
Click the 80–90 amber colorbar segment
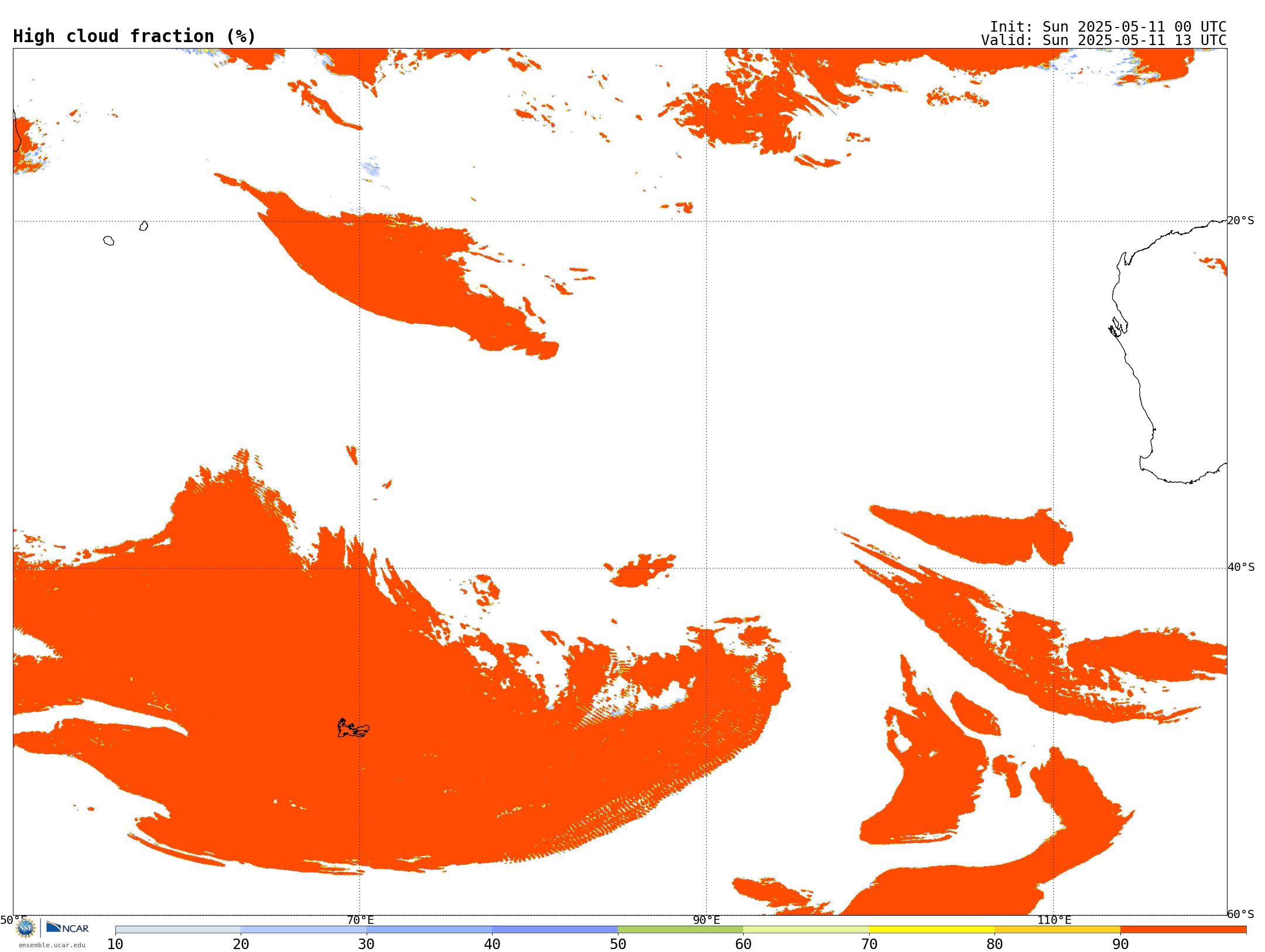coord(1057,930)
